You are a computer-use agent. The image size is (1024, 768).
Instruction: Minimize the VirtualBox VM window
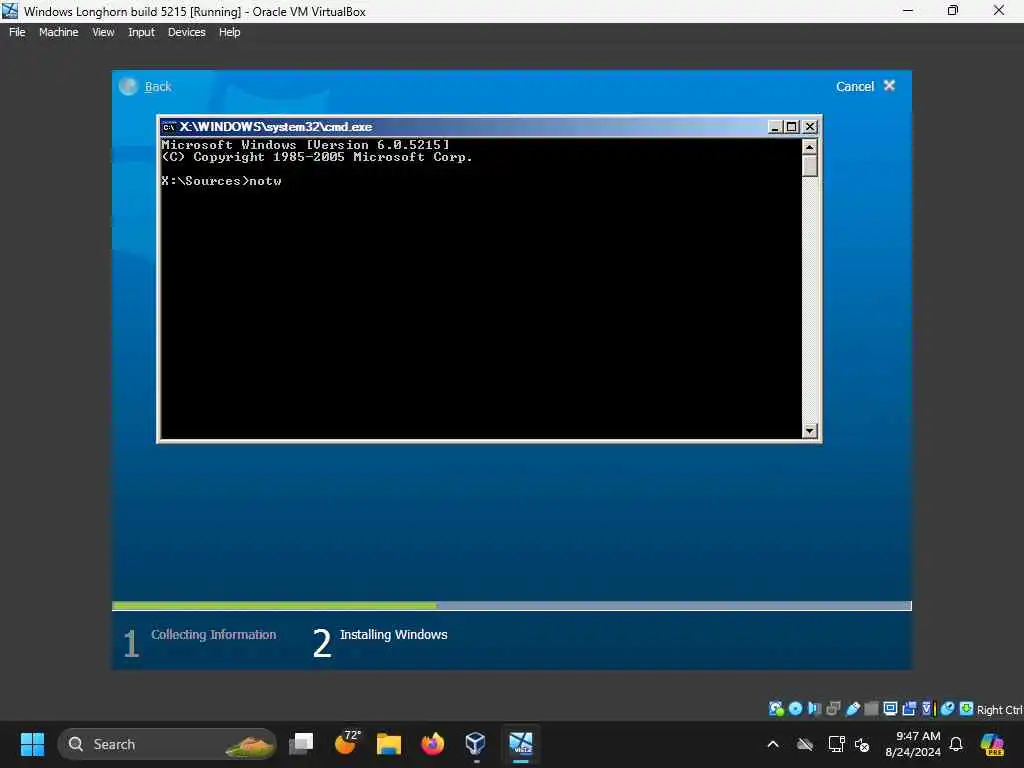click(908, 10)
